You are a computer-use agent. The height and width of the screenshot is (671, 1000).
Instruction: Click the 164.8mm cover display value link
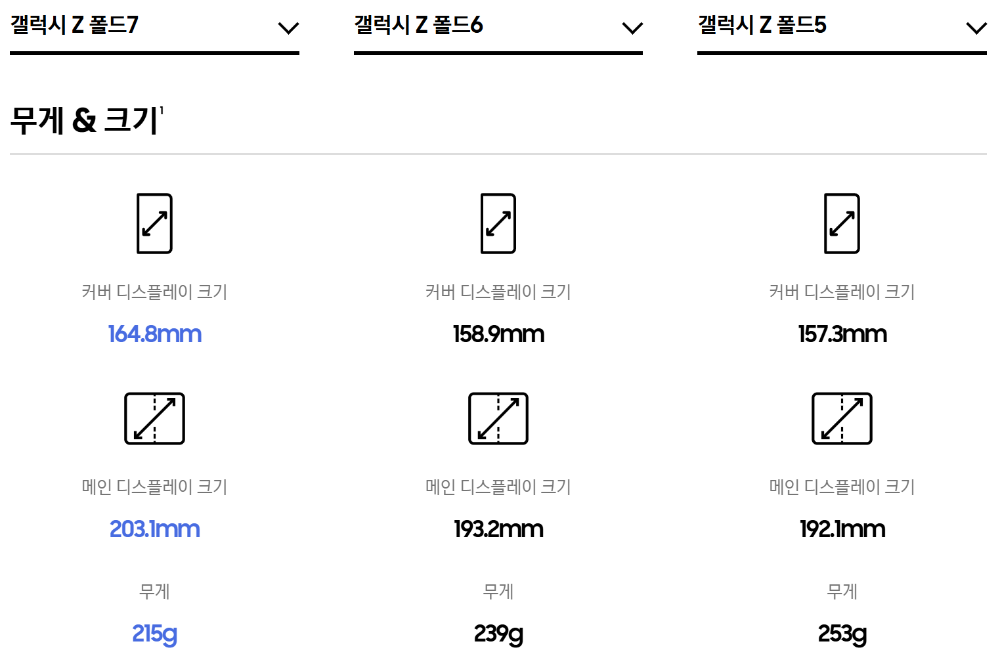(x=154, y=334)
